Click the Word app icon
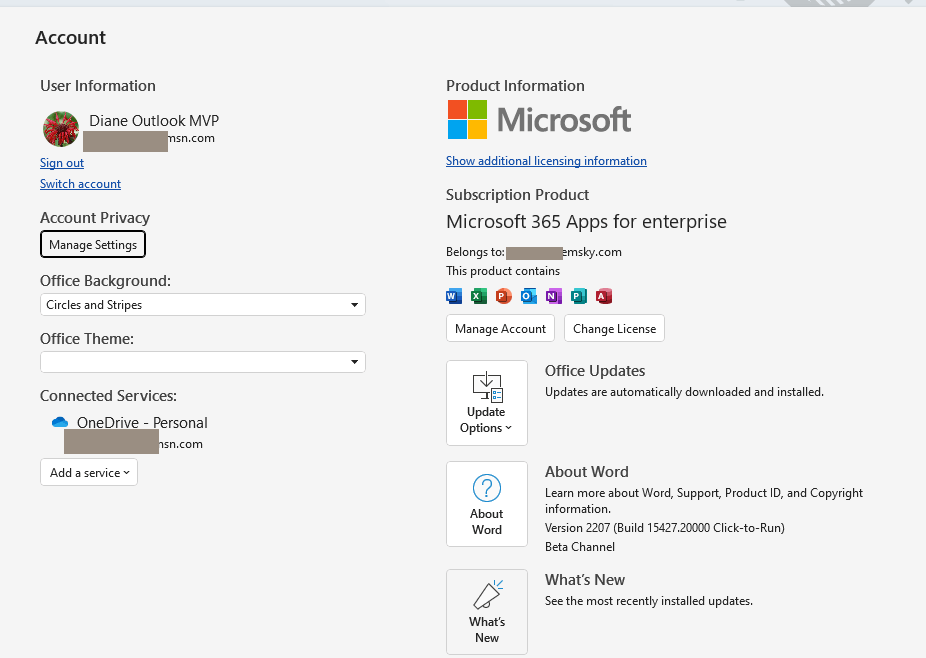The image size is (926, 658). point(454,296)
